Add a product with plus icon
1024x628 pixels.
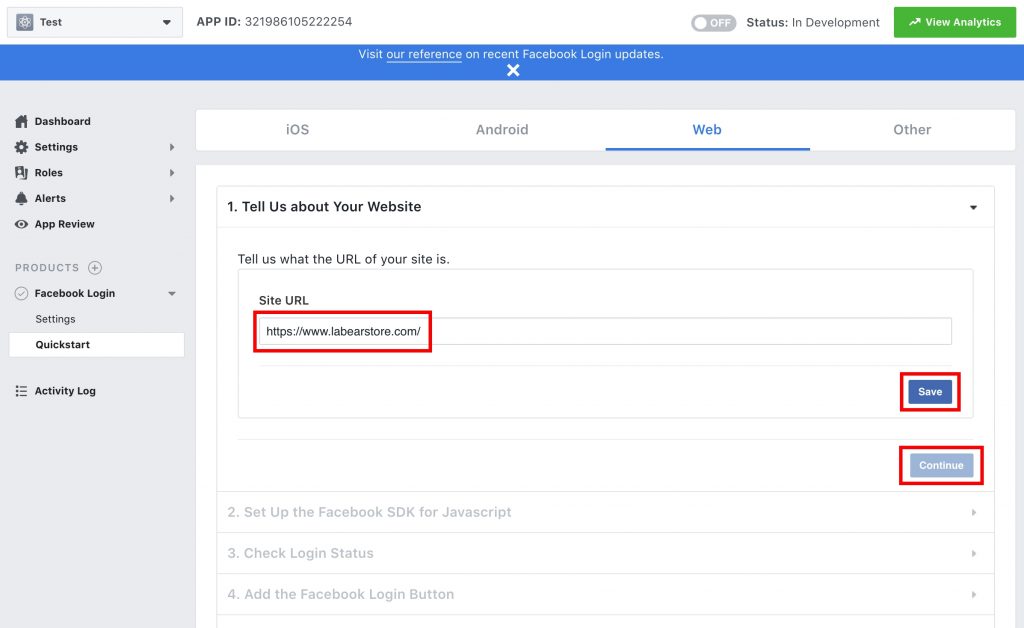(95, 268)
